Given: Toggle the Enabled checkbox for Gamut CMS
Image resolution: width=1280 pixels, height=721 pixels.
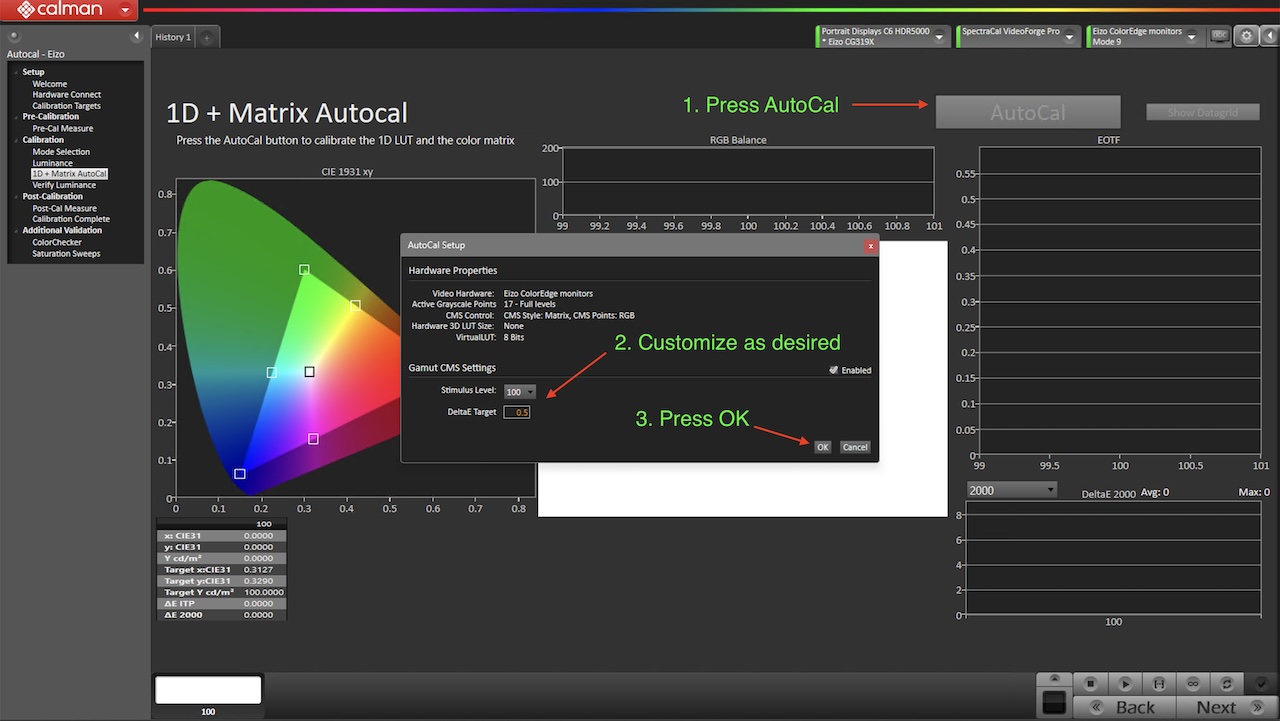Looking at the screenshot, I should 834,370.
